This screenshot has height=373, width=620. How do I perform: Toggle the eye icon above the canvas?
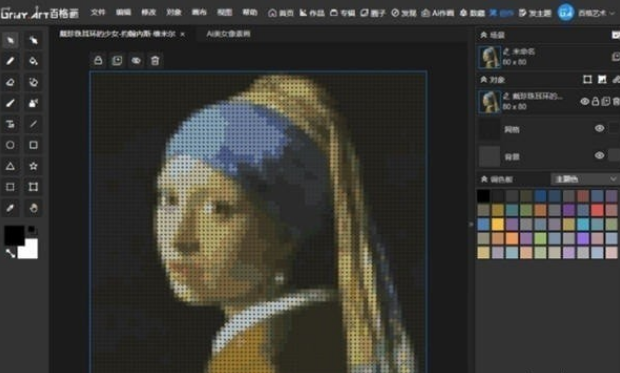click(x=136, y=61)
